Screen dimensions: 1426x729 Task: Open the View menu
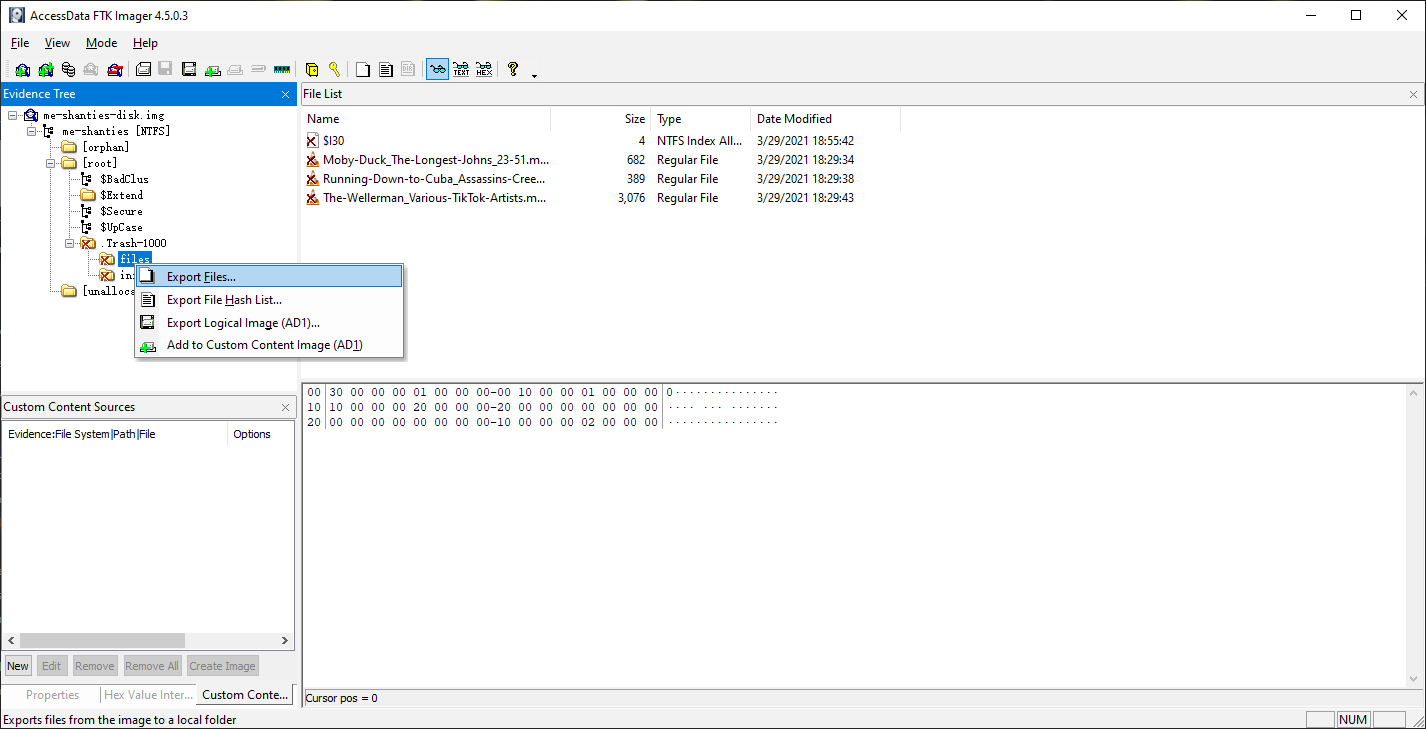click(57, 43)
